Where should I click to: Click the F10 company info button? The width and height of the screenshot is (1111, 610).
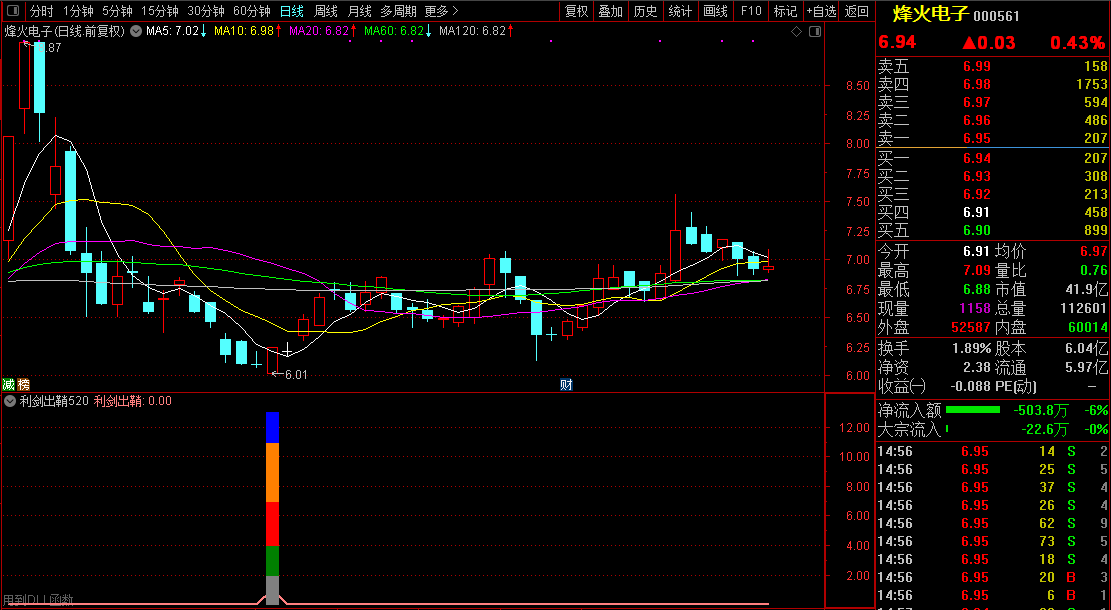tap(750, 11)
